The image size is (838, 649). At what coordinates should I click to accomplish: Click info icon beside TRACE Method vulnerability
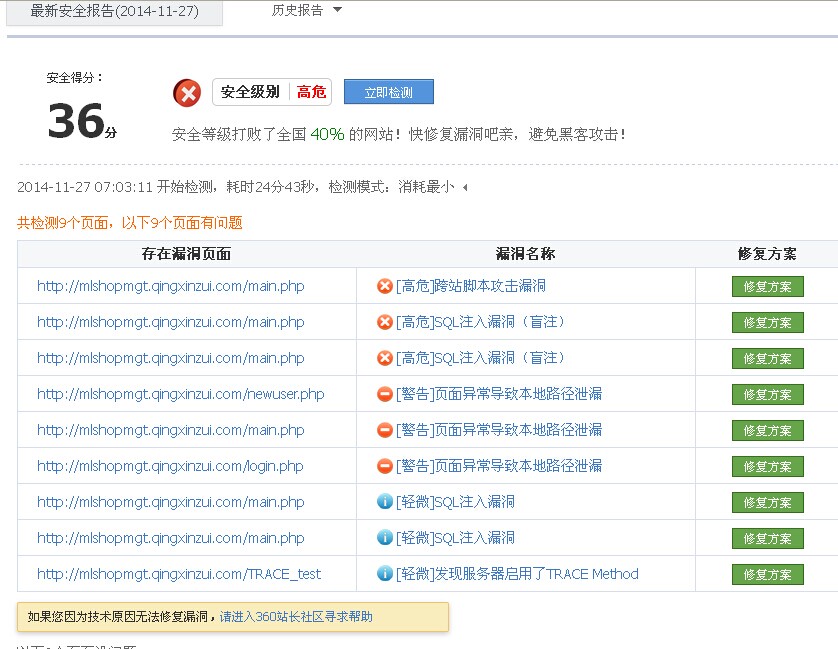pos(385,574)
